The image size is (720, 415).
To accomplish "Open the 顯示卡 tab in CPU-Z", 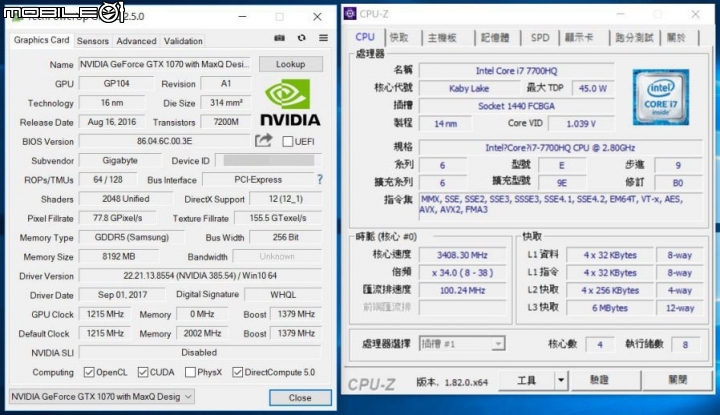I will coord(579,38).
